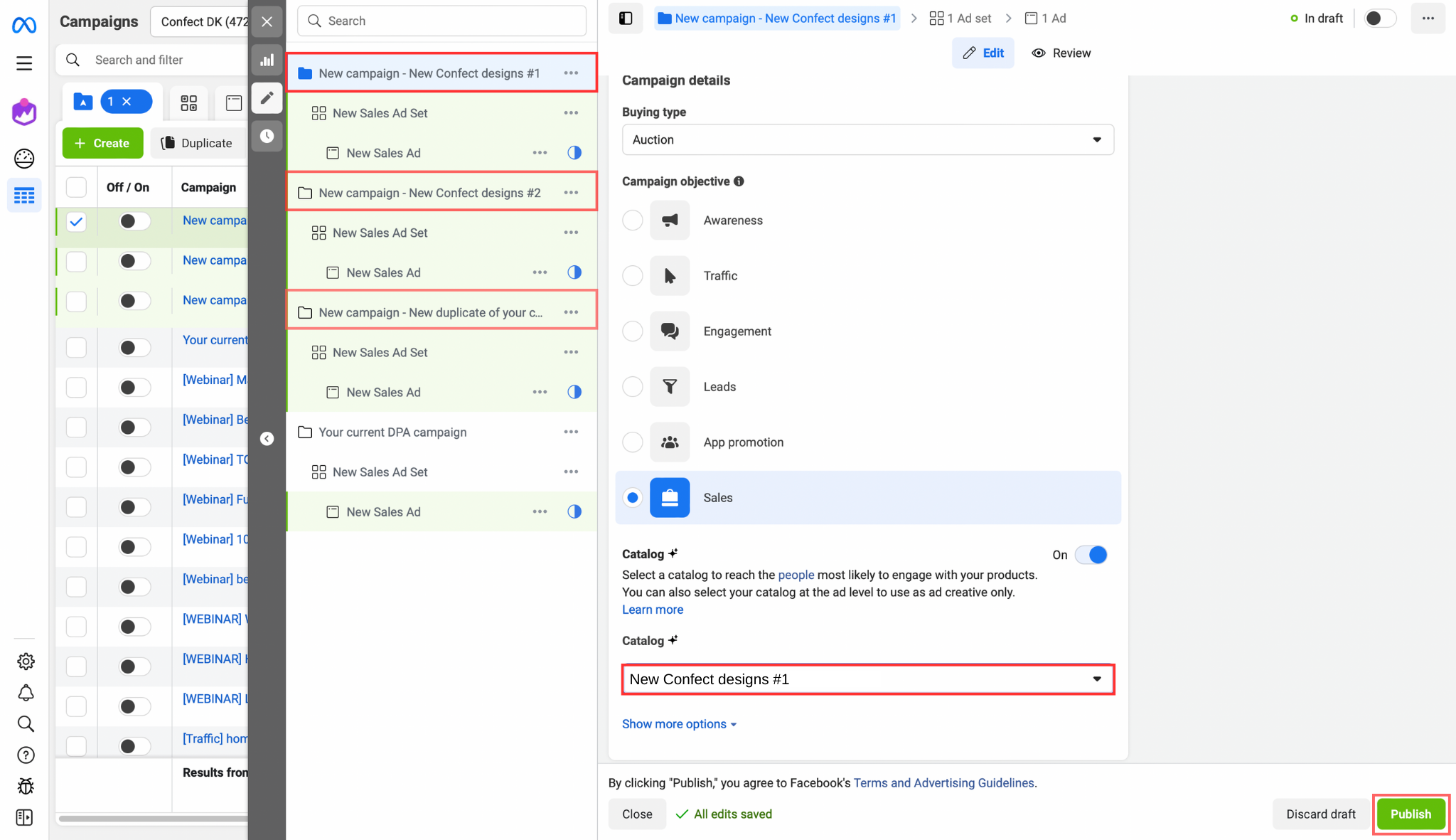Open the Buying type Auction dropdown
Viewport: 1456px width, 840px height.
pos(867,140)
